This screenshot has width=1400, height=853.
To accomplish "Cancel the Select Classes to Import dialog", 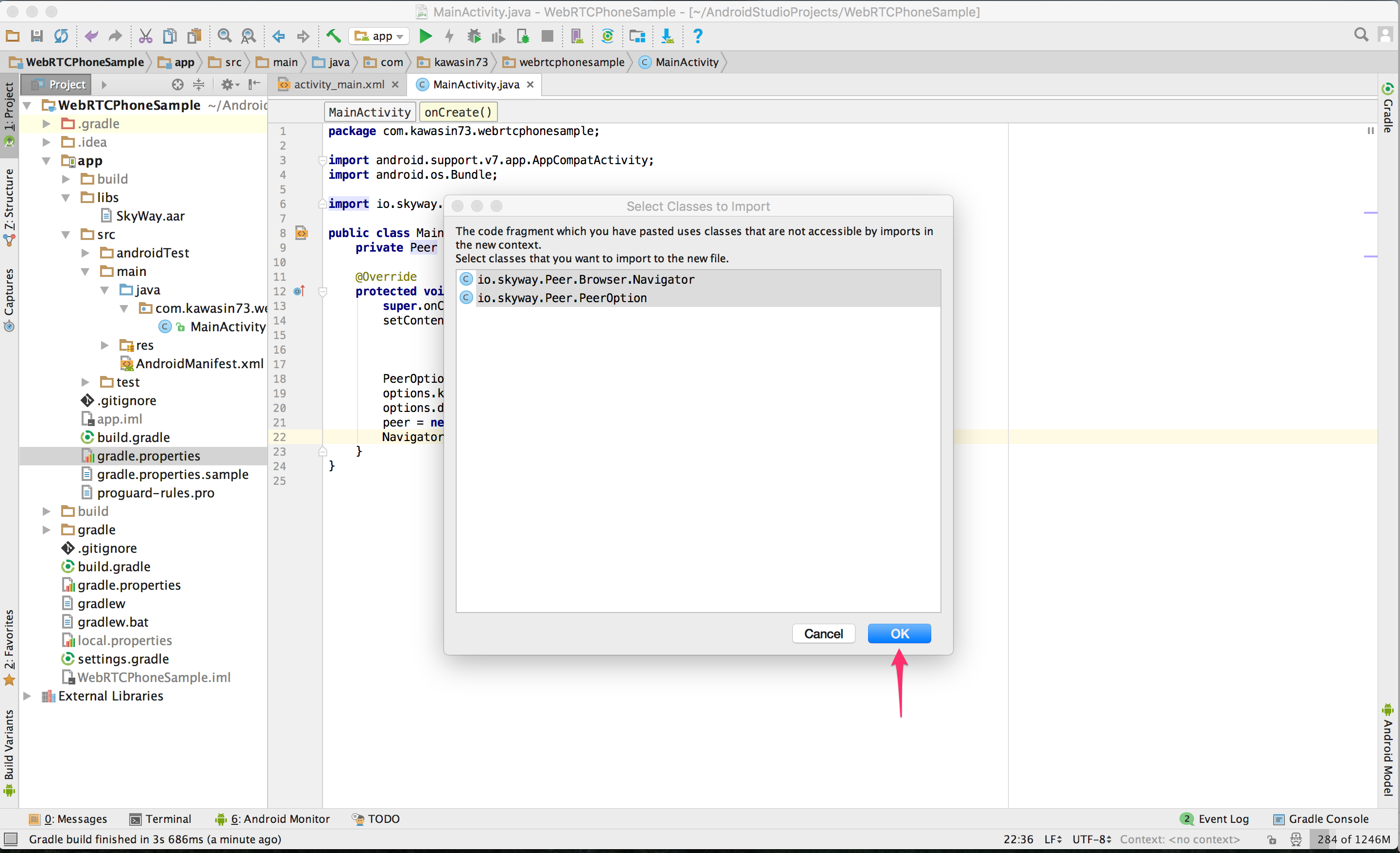I will 823,633.
